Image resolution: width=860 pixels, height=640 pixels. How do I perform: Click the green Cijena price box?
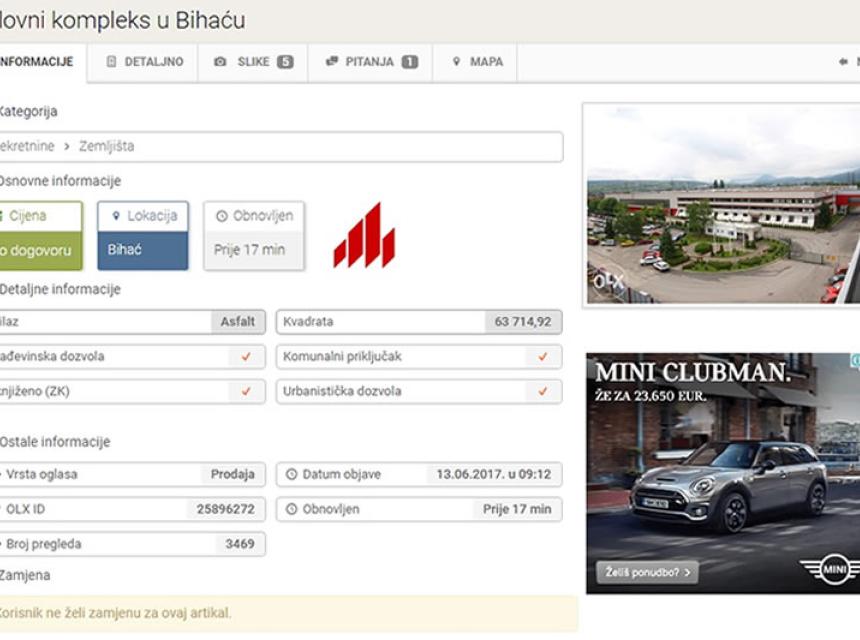pyautogui.click(x=38, y=236)
